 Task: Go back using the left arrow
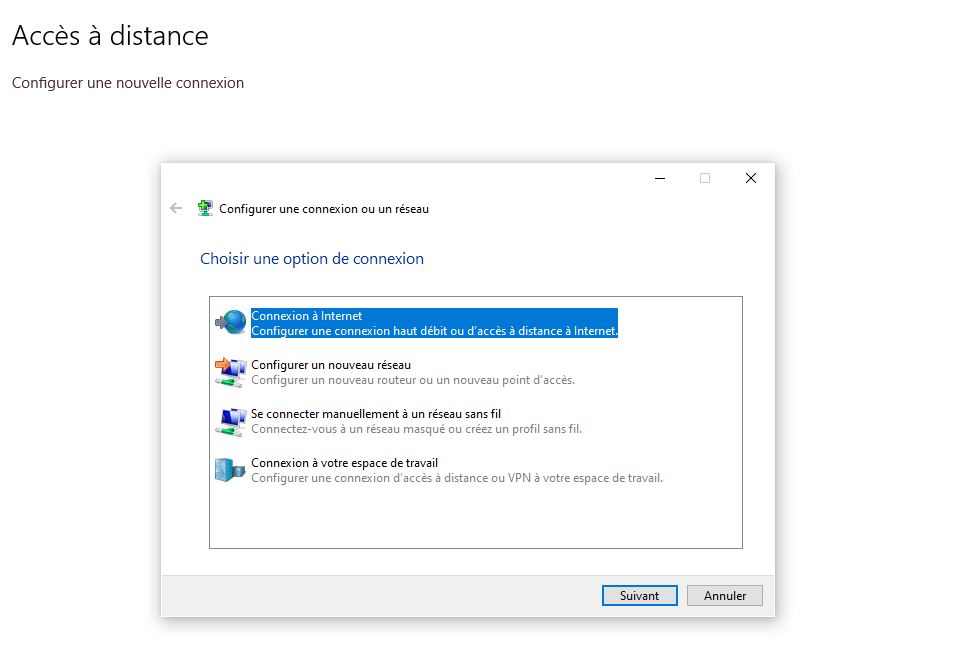point(176,208)
